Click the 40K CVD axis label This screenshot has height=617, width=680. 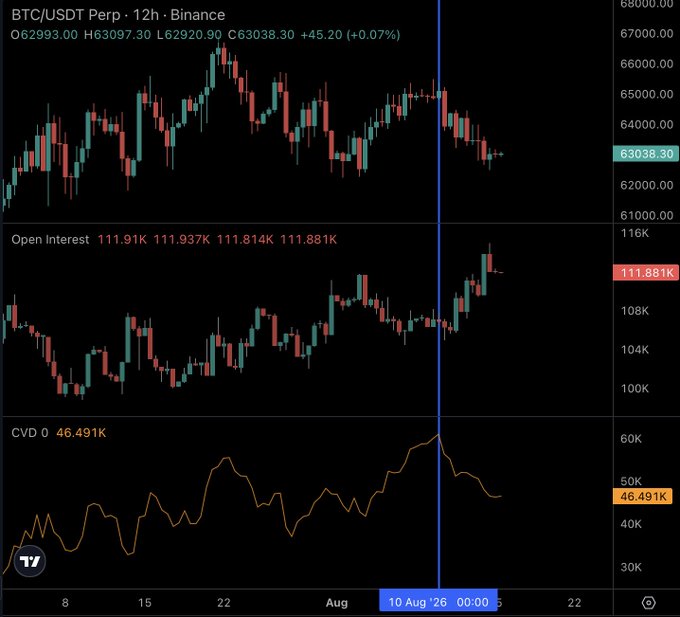coord(631,524)
